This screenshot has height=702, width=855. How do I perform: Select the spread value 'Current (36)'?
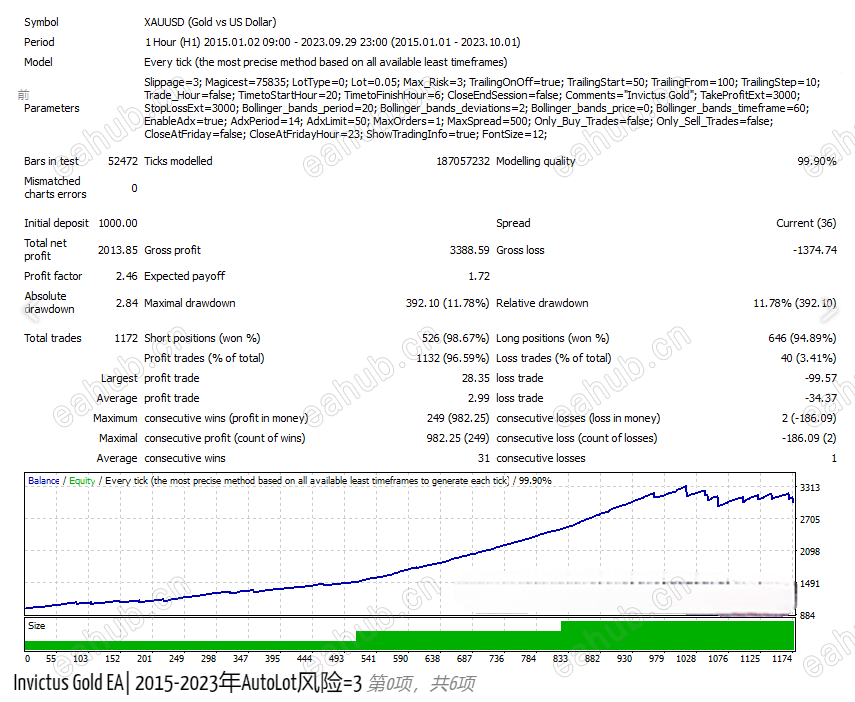tap(806, 223)
